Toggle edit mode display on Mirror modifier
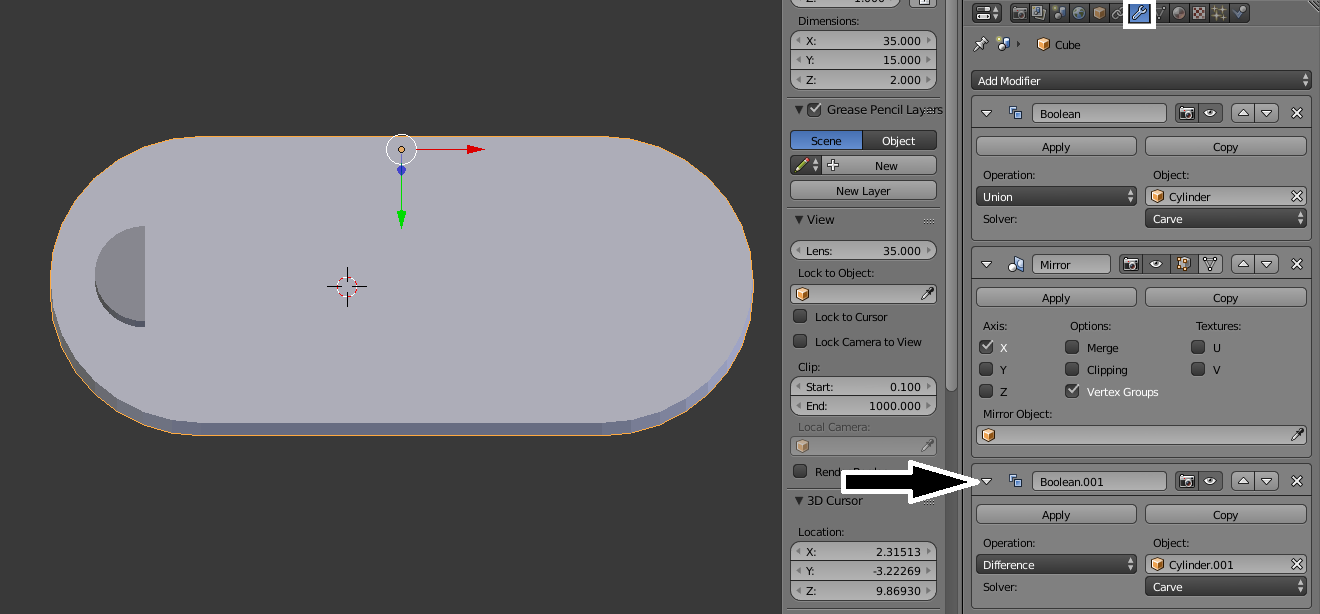 click(x=1183, y=264)
